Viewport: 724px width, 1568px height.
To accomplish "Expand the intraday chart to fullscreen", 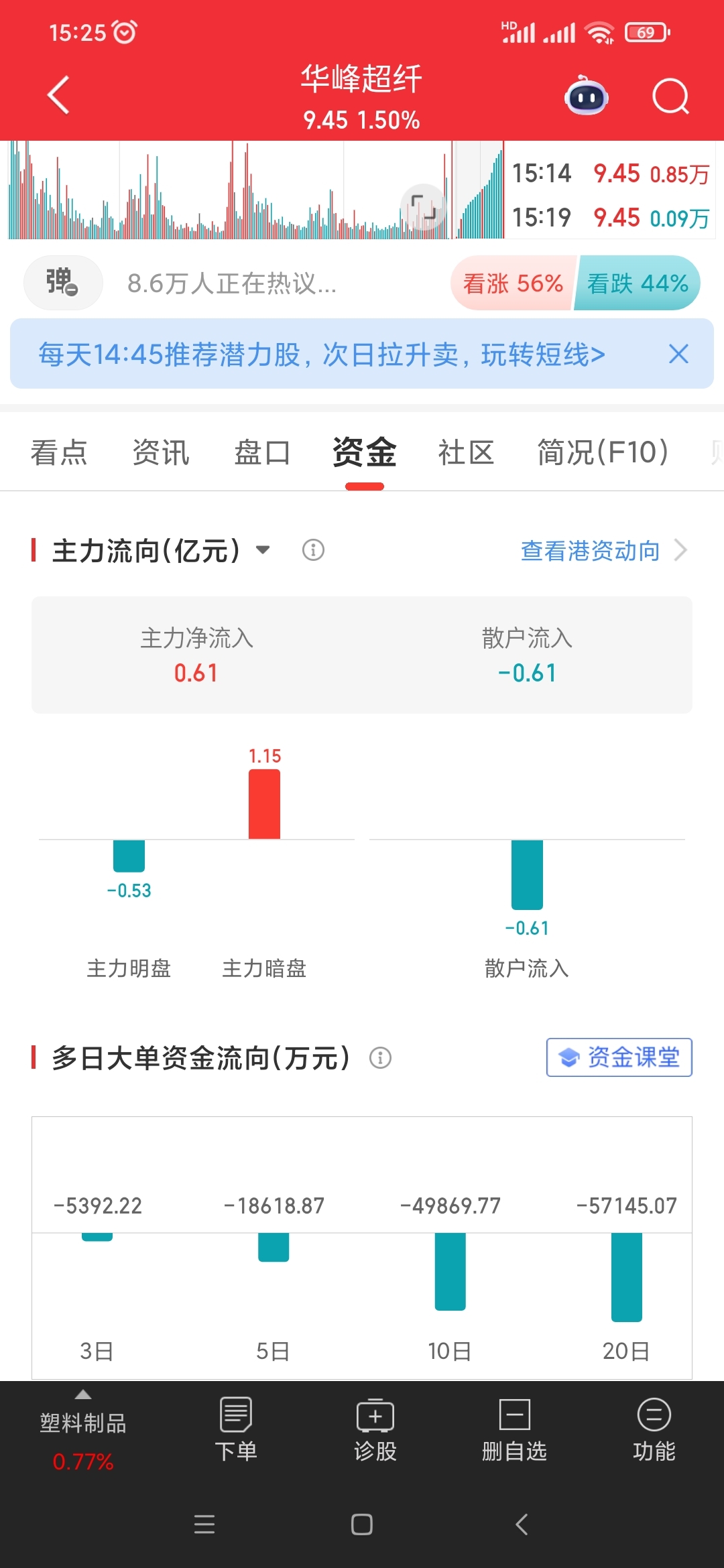I will [424, 207].
